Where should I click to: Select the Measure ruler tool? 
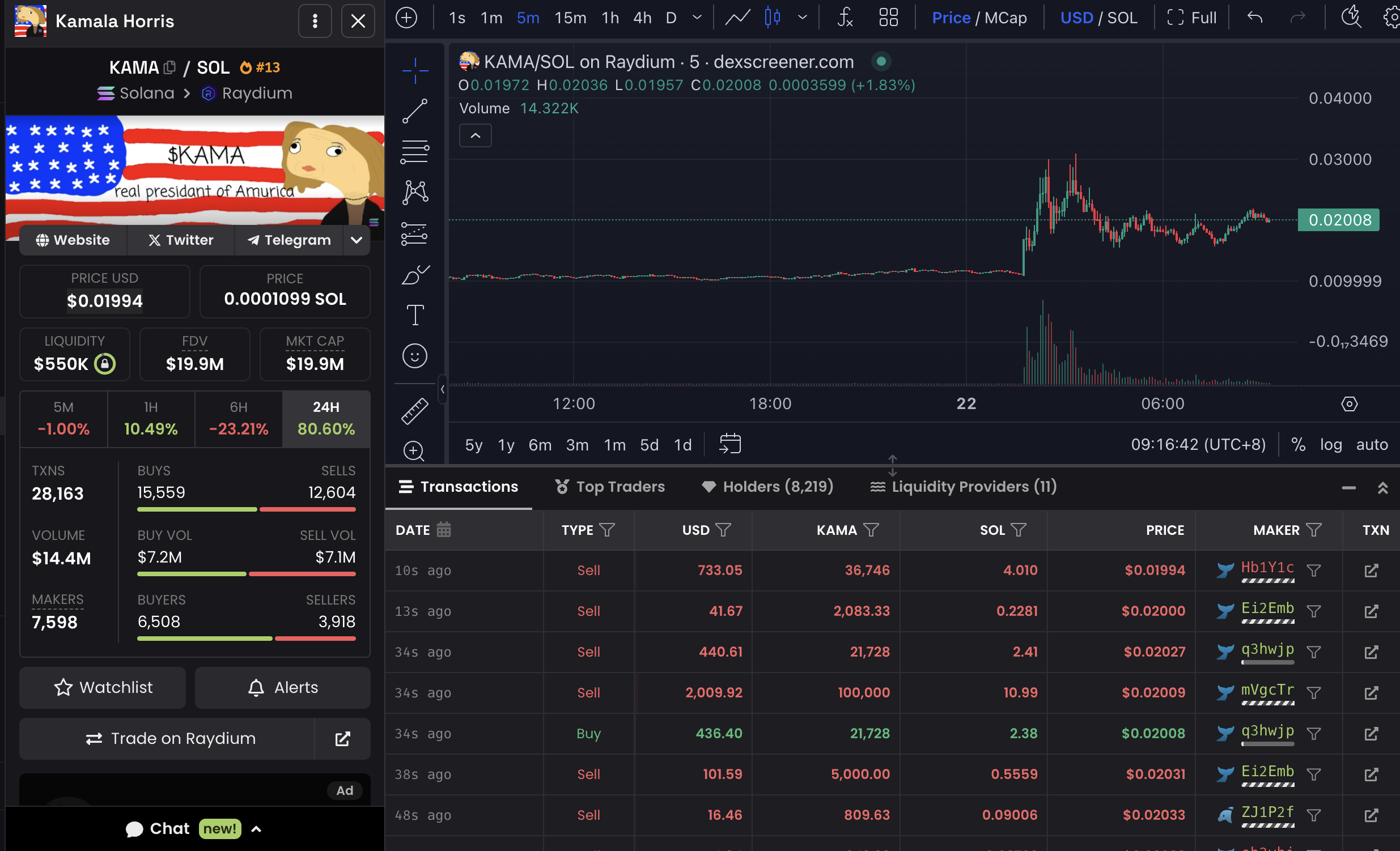click(414, 411)
